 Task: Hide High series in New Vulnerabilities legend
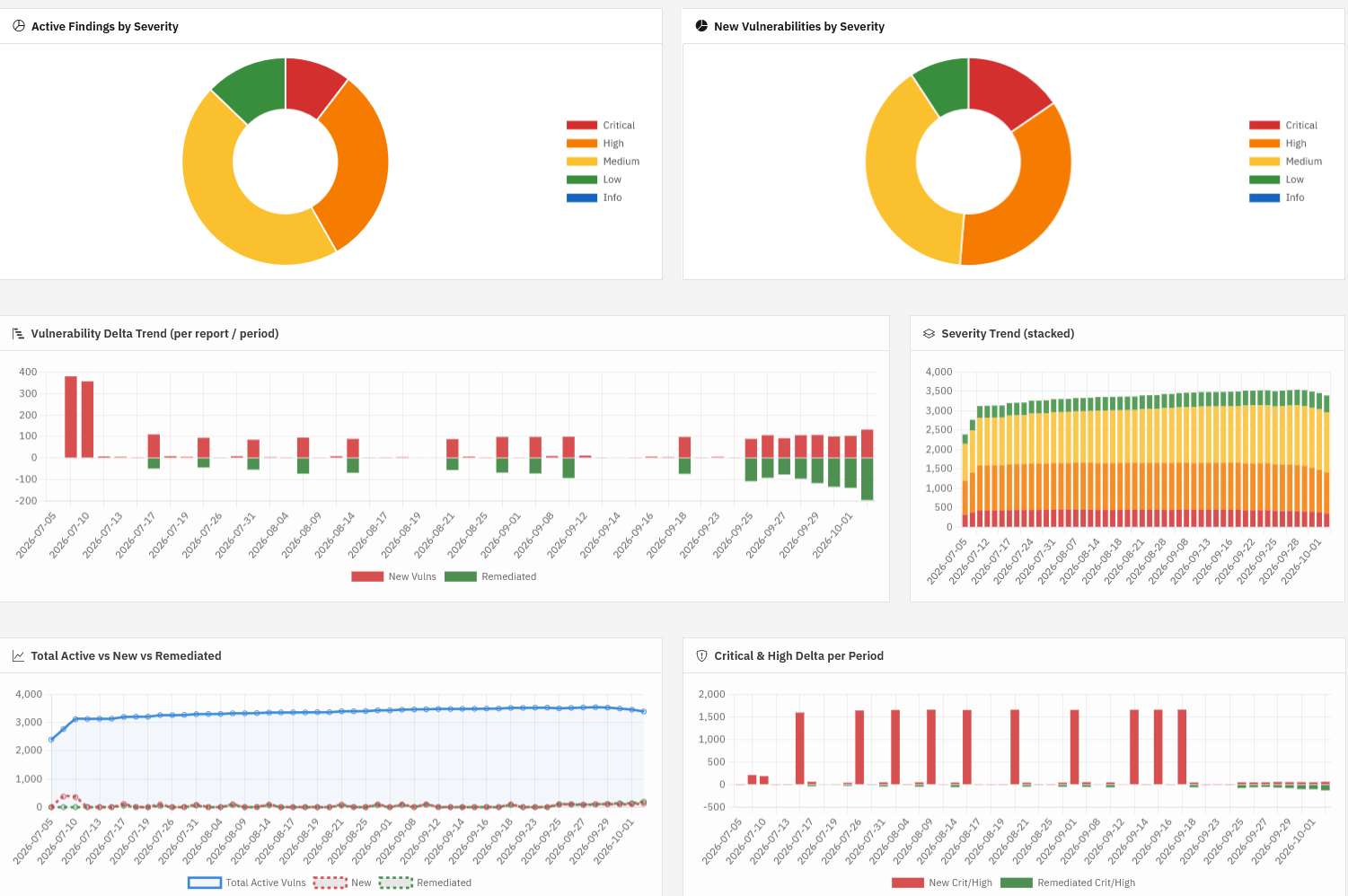click(x=1277, y=143)
